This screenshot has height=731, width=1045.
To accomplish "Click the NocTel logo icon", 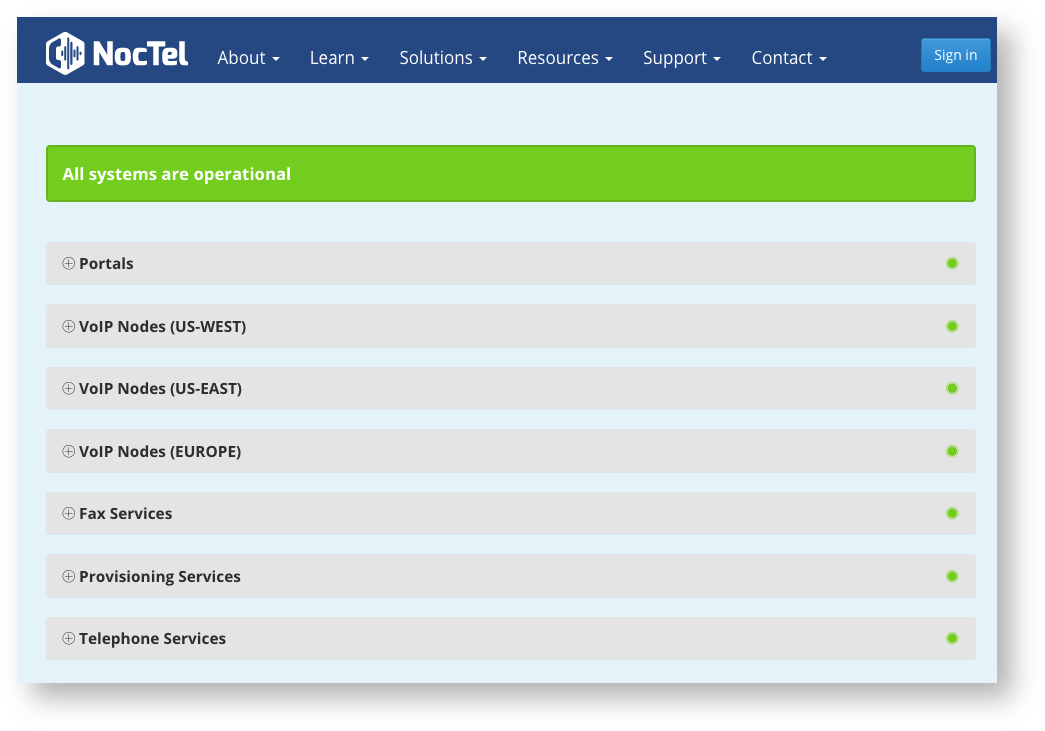I will 66,54.
